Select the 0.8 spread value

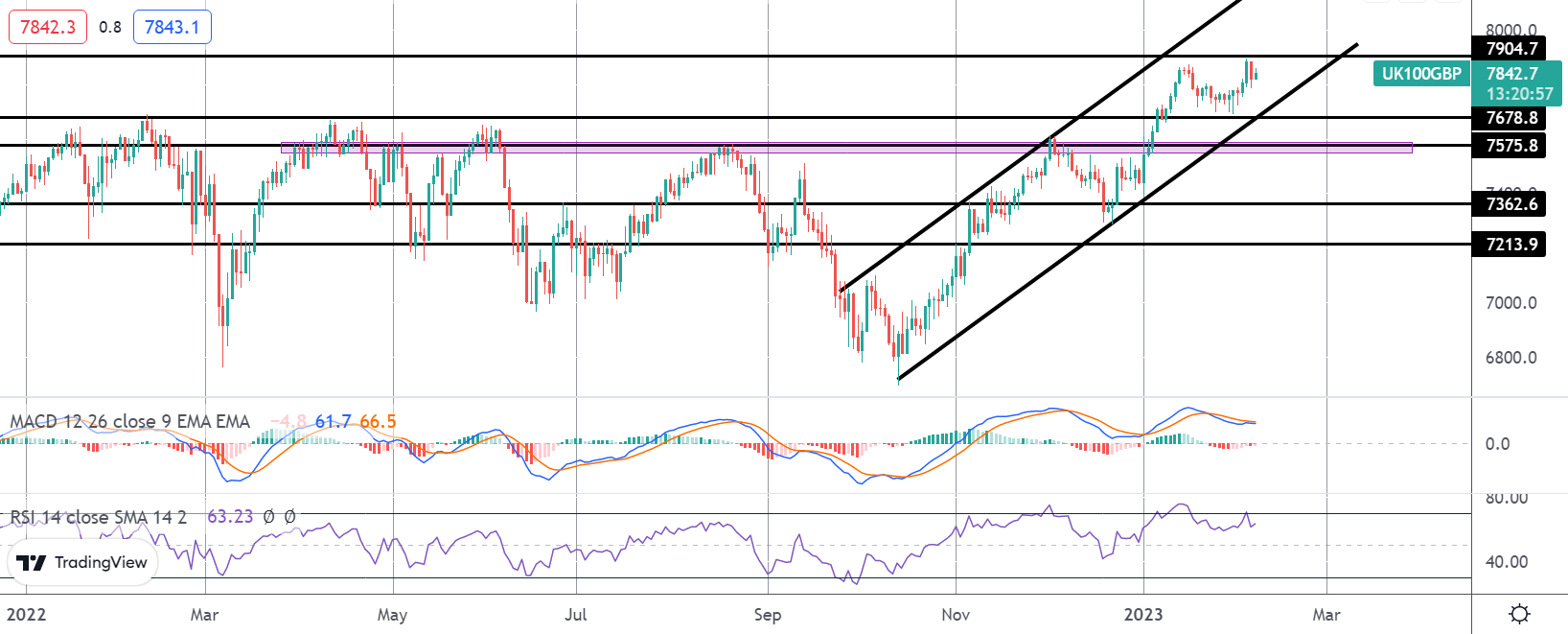coord(110,27)
